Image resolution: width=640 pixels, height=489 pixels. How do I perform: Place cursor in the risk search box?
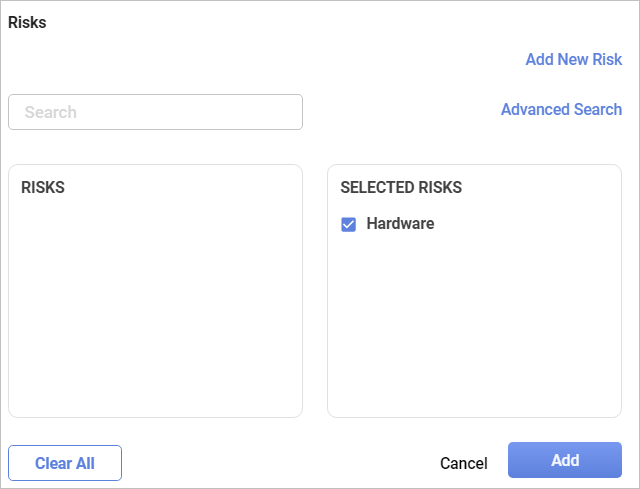coord(155,112)
